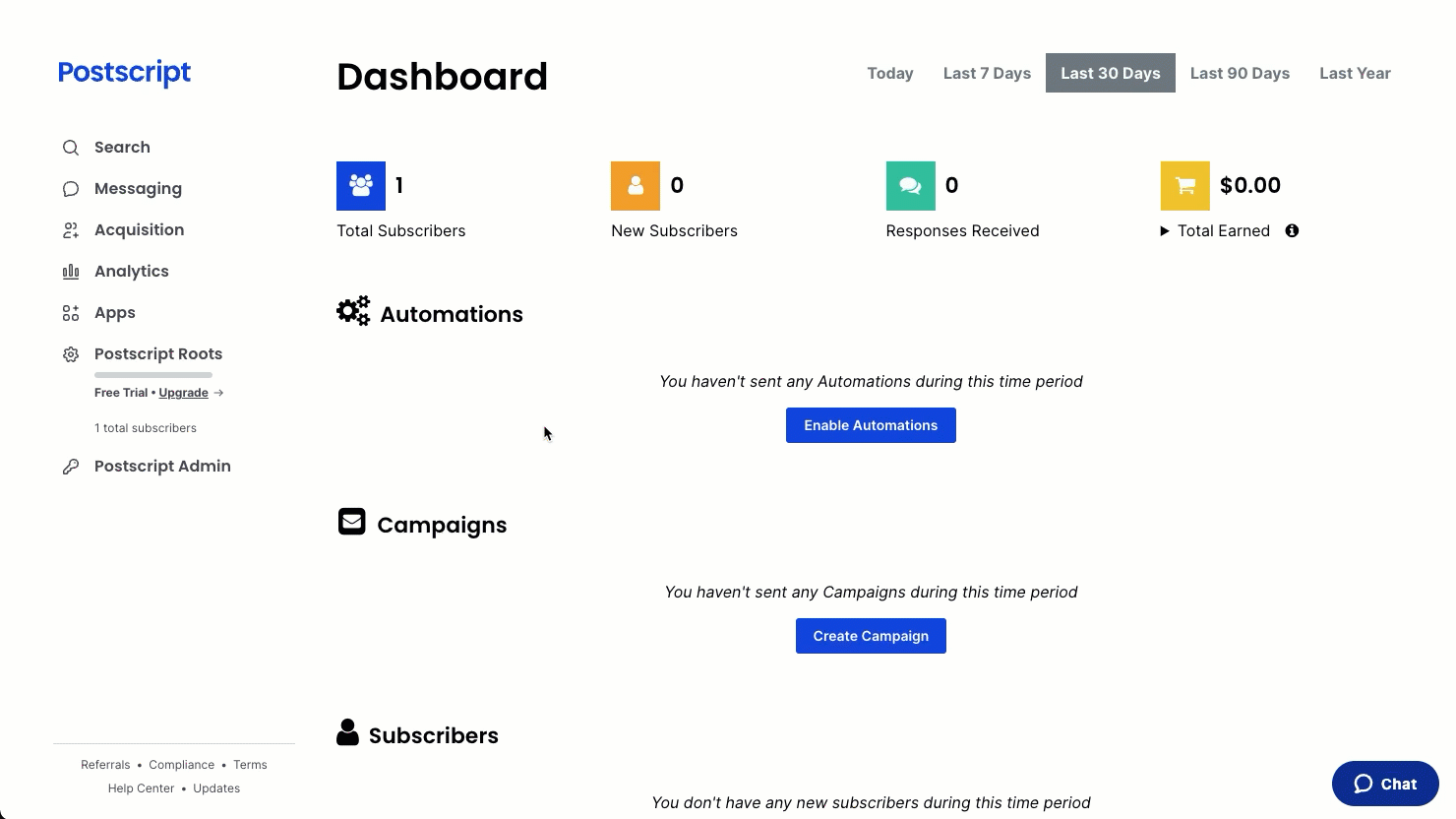Viewport: 1456px width, 819px height.
Task: Select the Today time range
Action: tap(890, 73)
